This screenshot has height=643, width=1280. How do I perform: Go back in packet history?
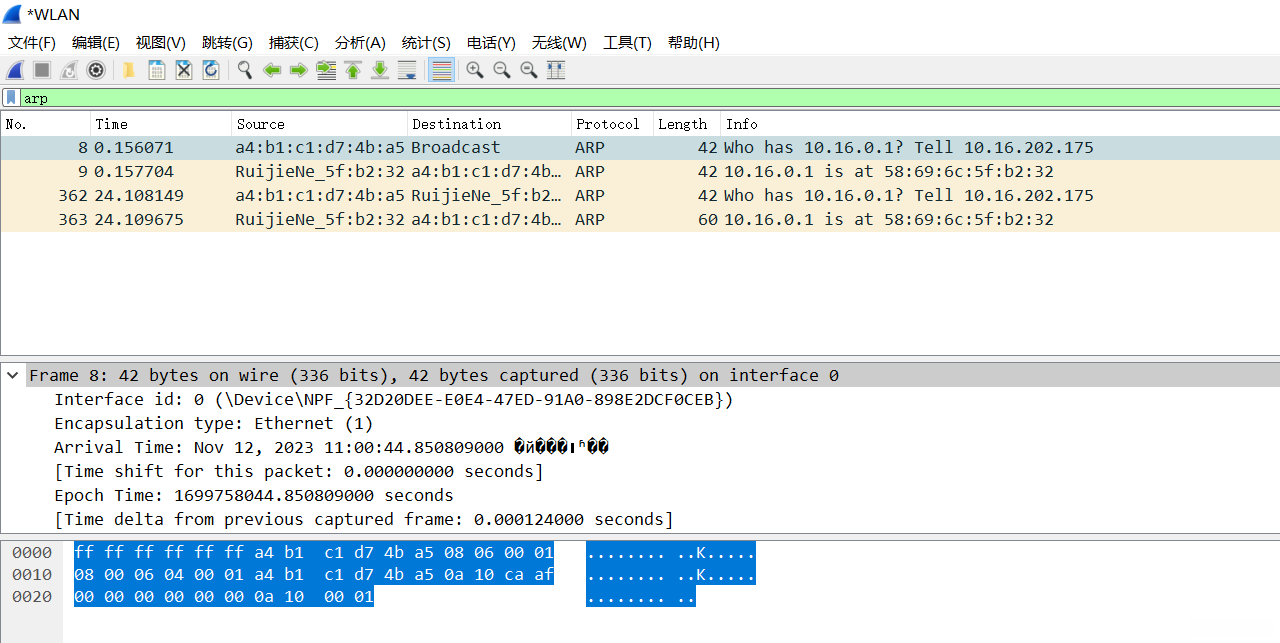click(x=271, y=70)
